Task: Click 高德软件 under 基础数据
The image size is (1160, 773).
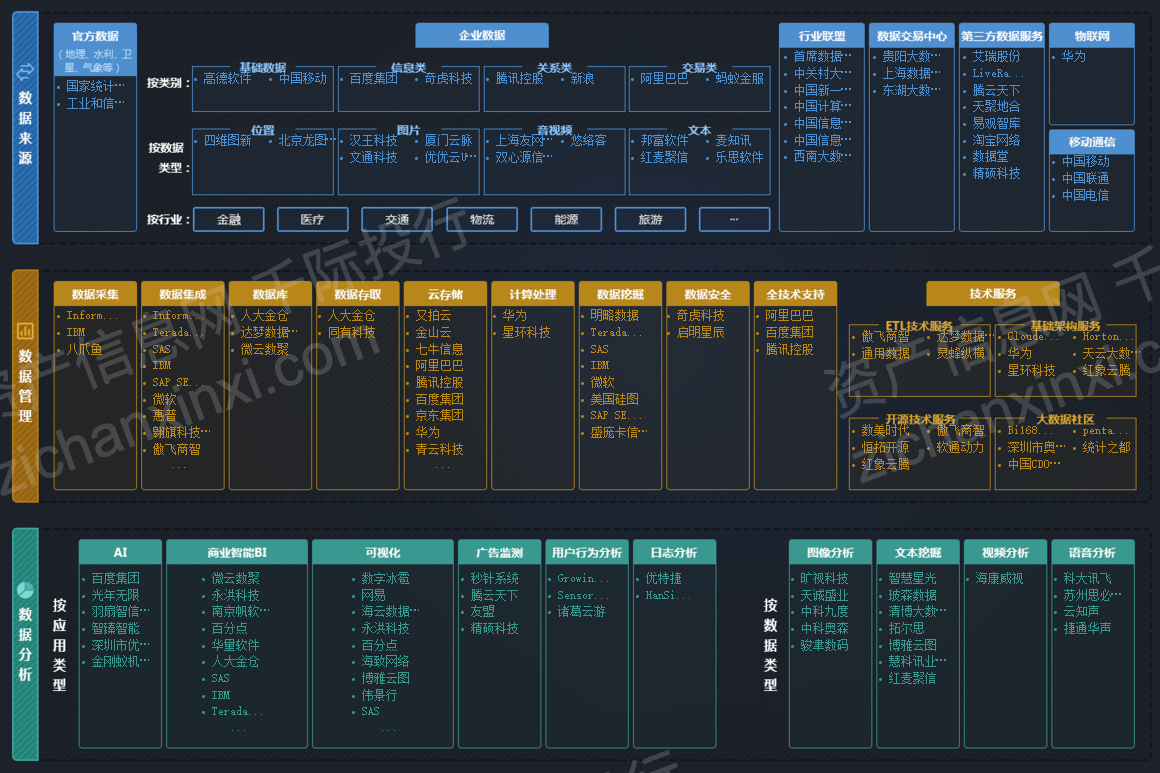Action: click(227, 78)
